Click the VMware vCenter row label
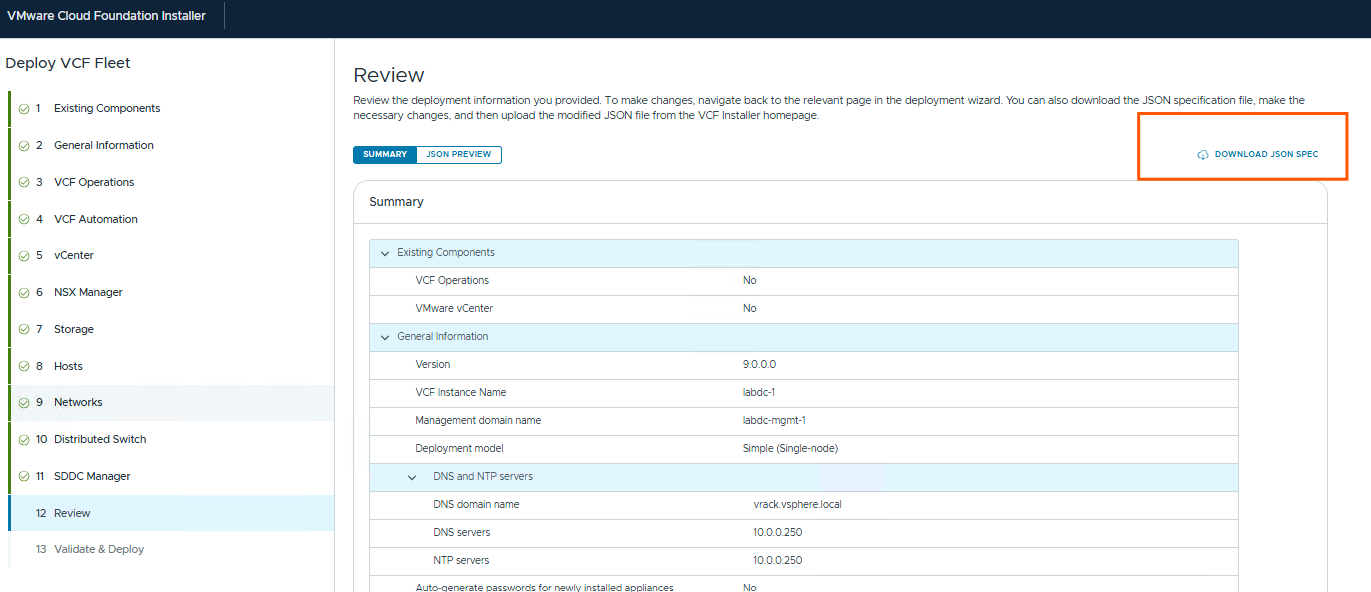 454,308
